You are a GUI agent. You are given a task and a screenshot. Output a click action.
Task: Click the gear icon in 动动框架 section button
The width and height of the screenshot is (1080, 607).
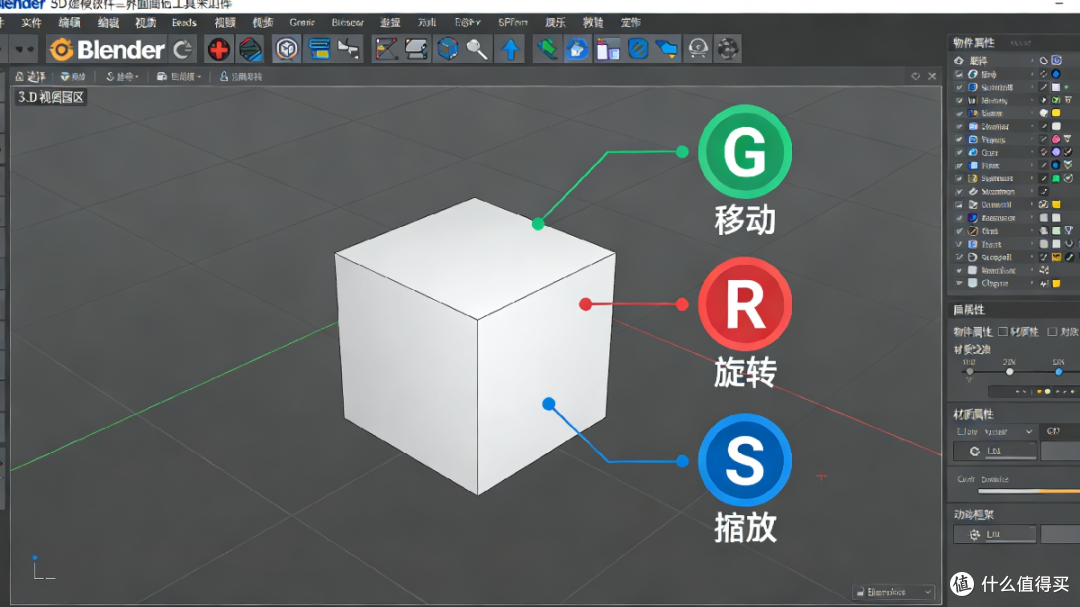coord(975,535)
